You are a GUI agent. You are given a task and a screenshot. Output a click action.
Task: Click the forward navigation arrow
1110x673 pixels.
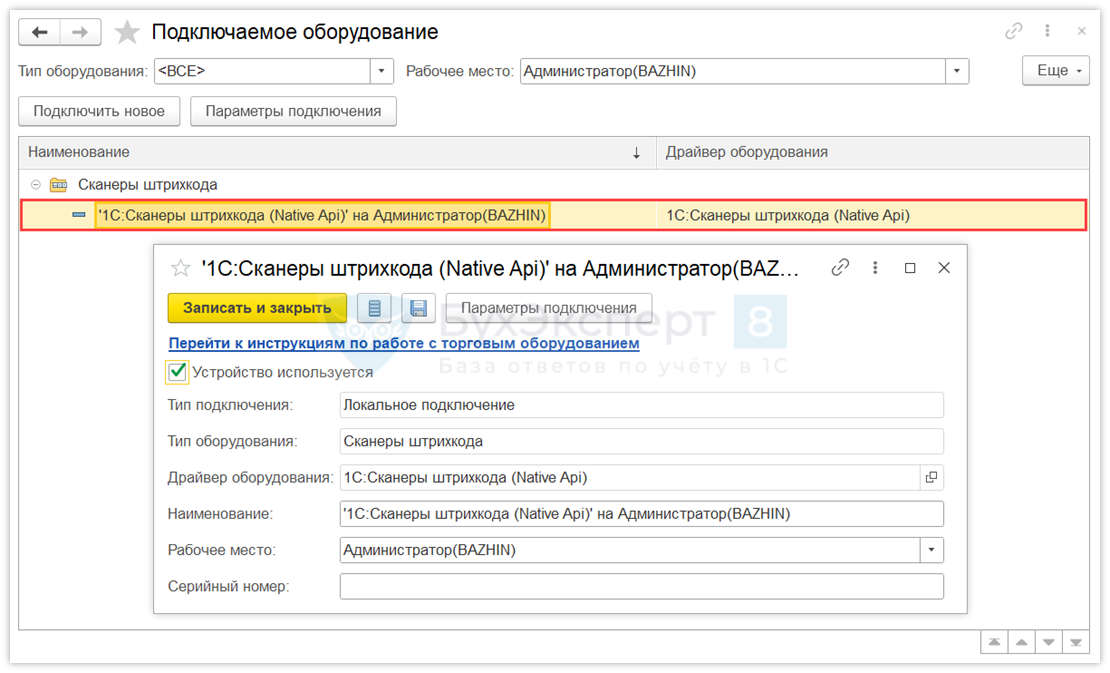(81, 32)
